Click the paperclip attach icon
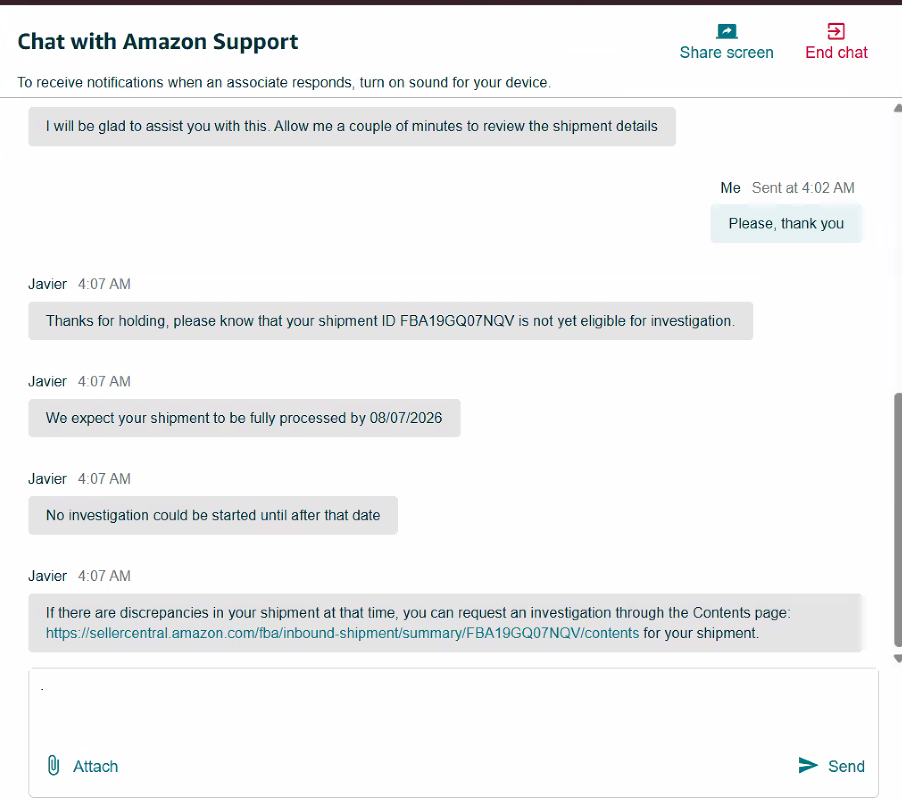 click(x=53, y=765)
